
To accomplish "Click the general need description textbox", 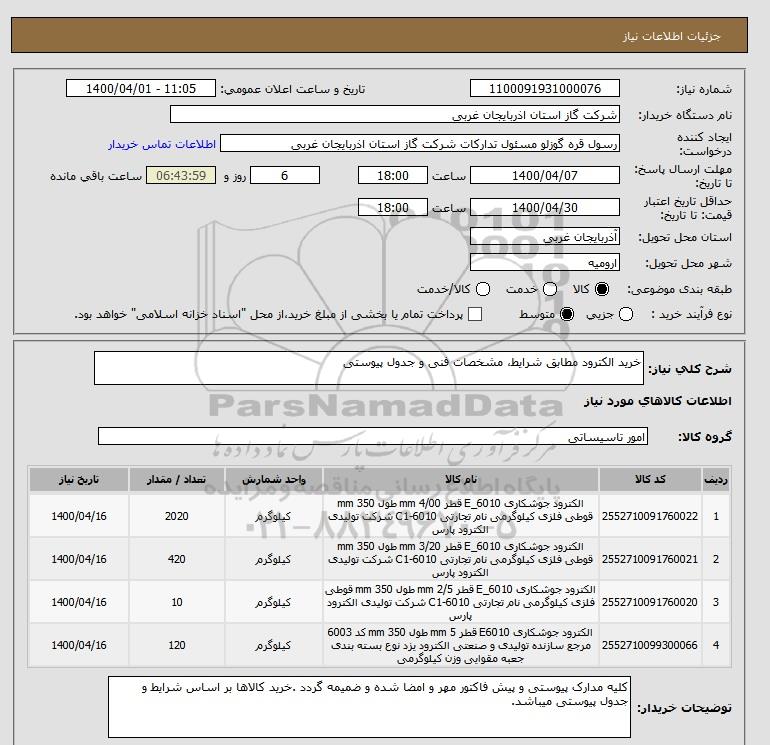I will coord(369,368).
